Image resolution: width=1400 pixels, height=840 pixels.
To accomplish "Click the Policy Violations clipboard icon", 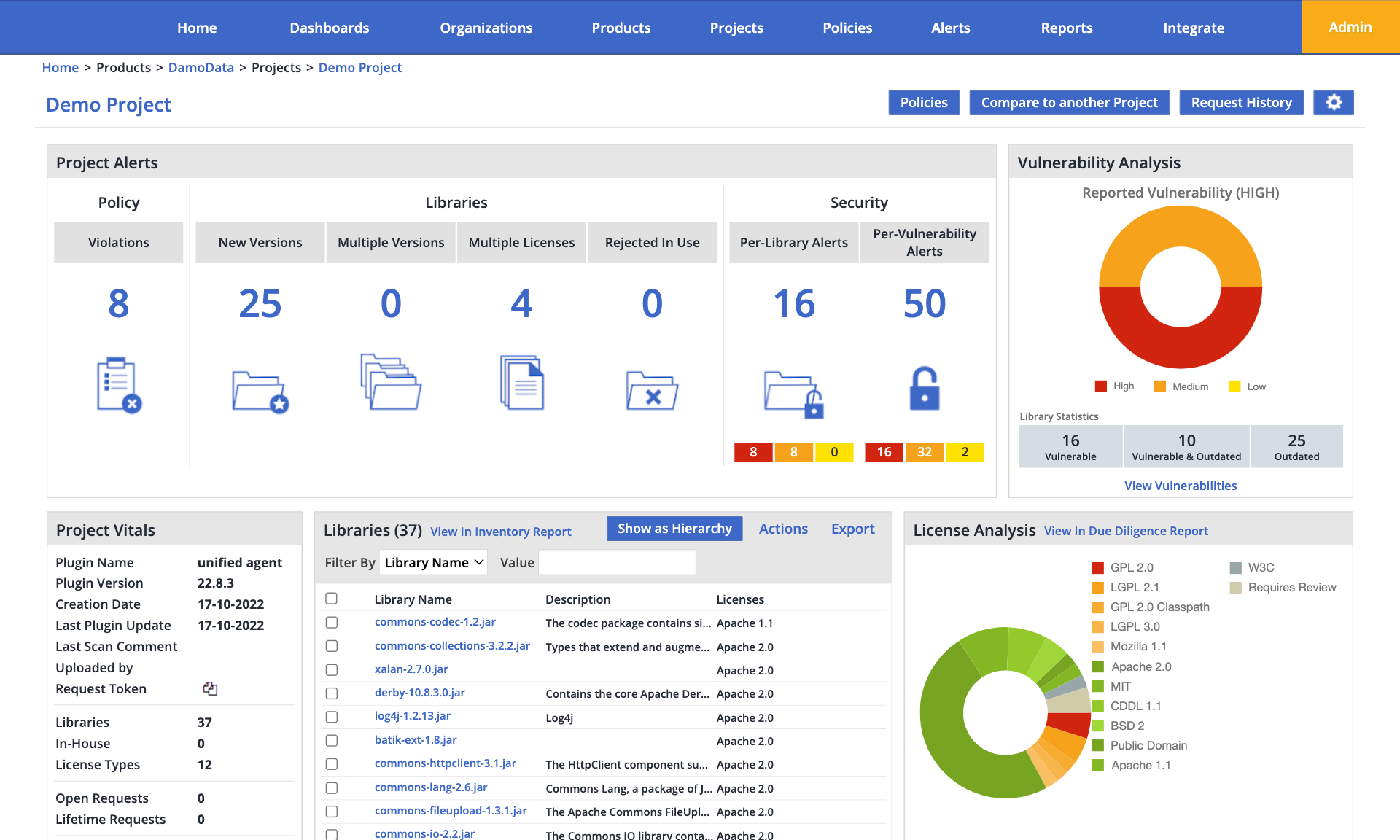I will click(x=120, y=385).
